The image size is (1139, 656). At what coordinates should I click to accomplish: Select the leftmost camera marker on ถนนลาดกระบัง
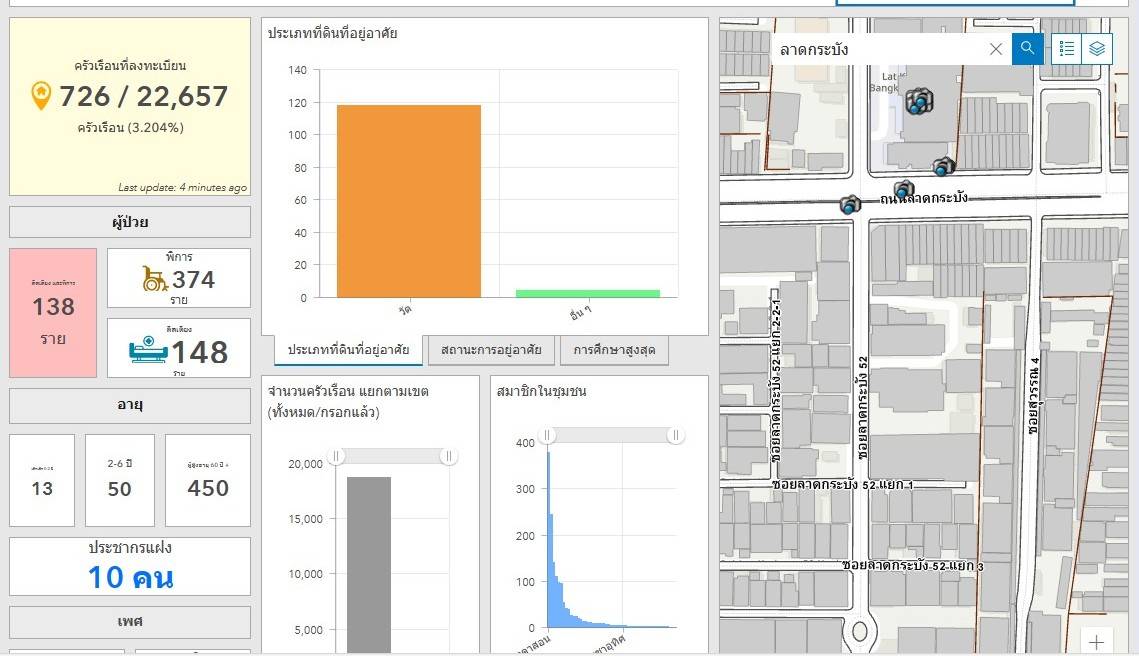pos(850,205)
